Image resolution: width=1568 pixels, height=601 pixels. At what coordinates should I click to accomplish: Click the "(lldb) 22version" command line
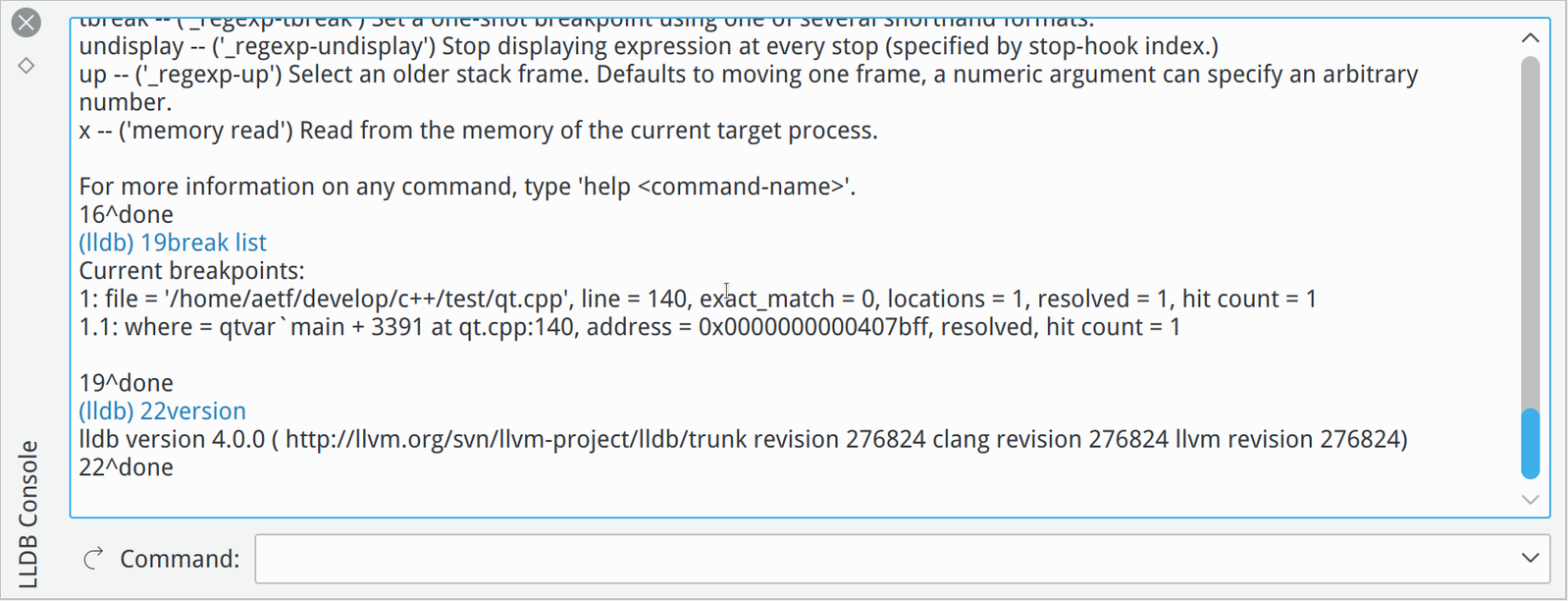click(x=163, y=411)
